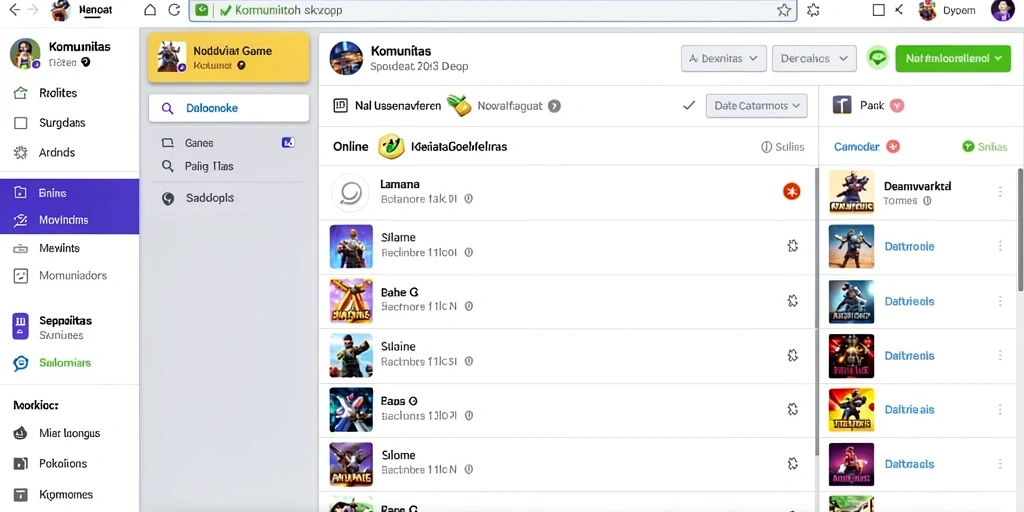
Task: Open the Datirronie link
Action: (909, 246)
